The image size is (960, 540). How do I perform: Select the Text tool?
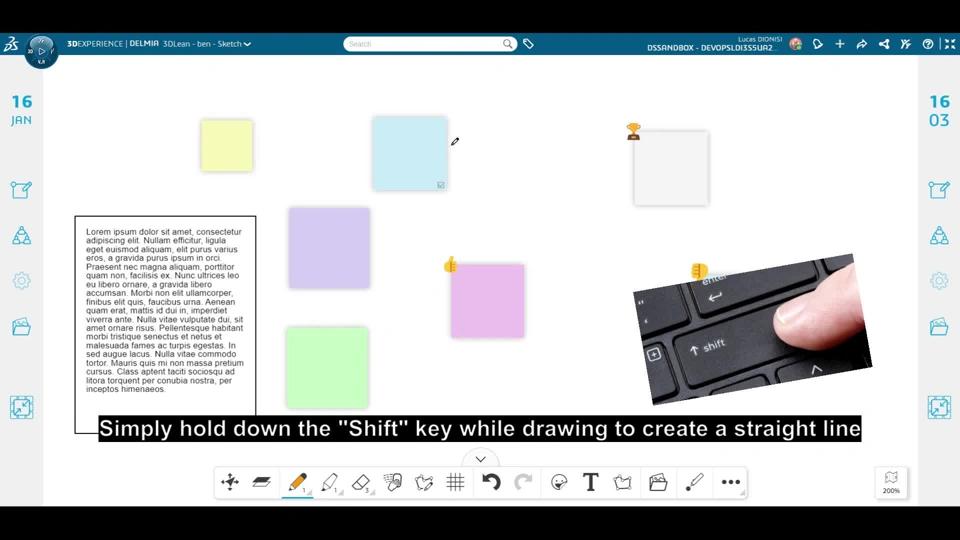(590, 482)
